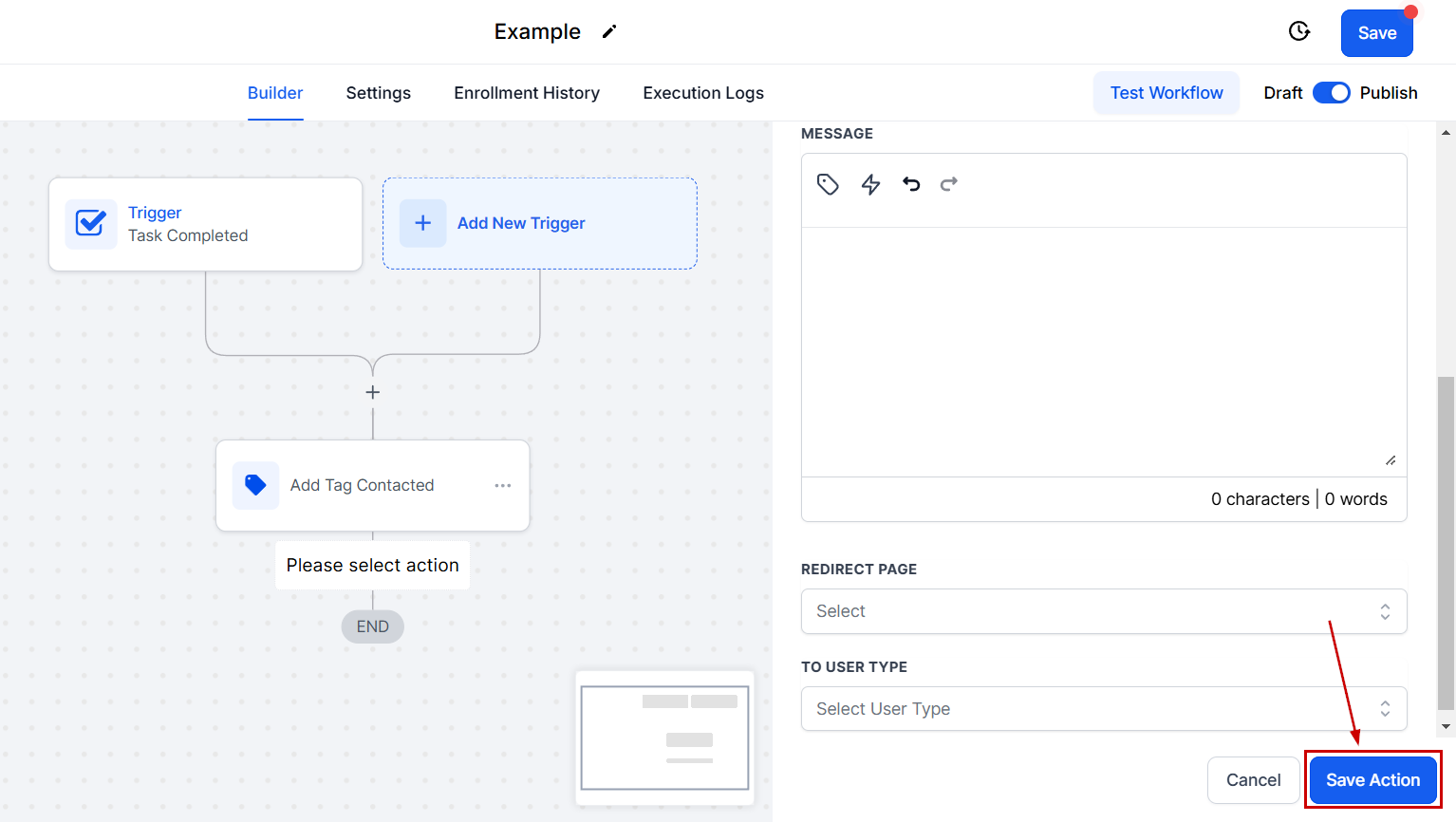Open the To User Type dropdown
The height and width of the screenshot is (822, 1456).
(1104, 709)
